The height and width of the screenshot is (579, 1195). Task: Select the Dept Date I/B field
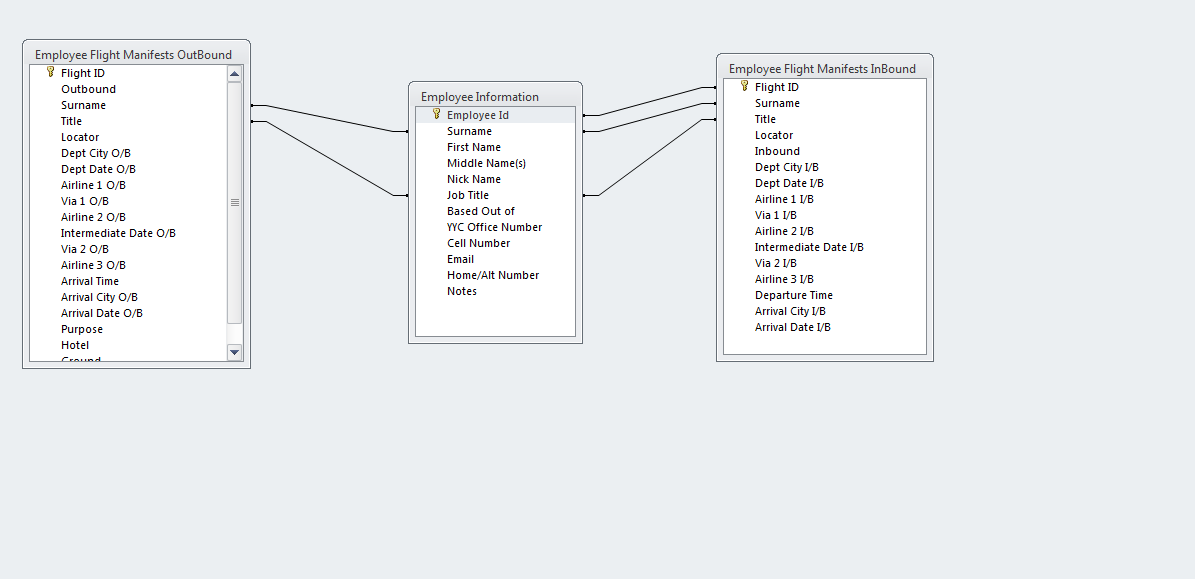pos(790,183)
